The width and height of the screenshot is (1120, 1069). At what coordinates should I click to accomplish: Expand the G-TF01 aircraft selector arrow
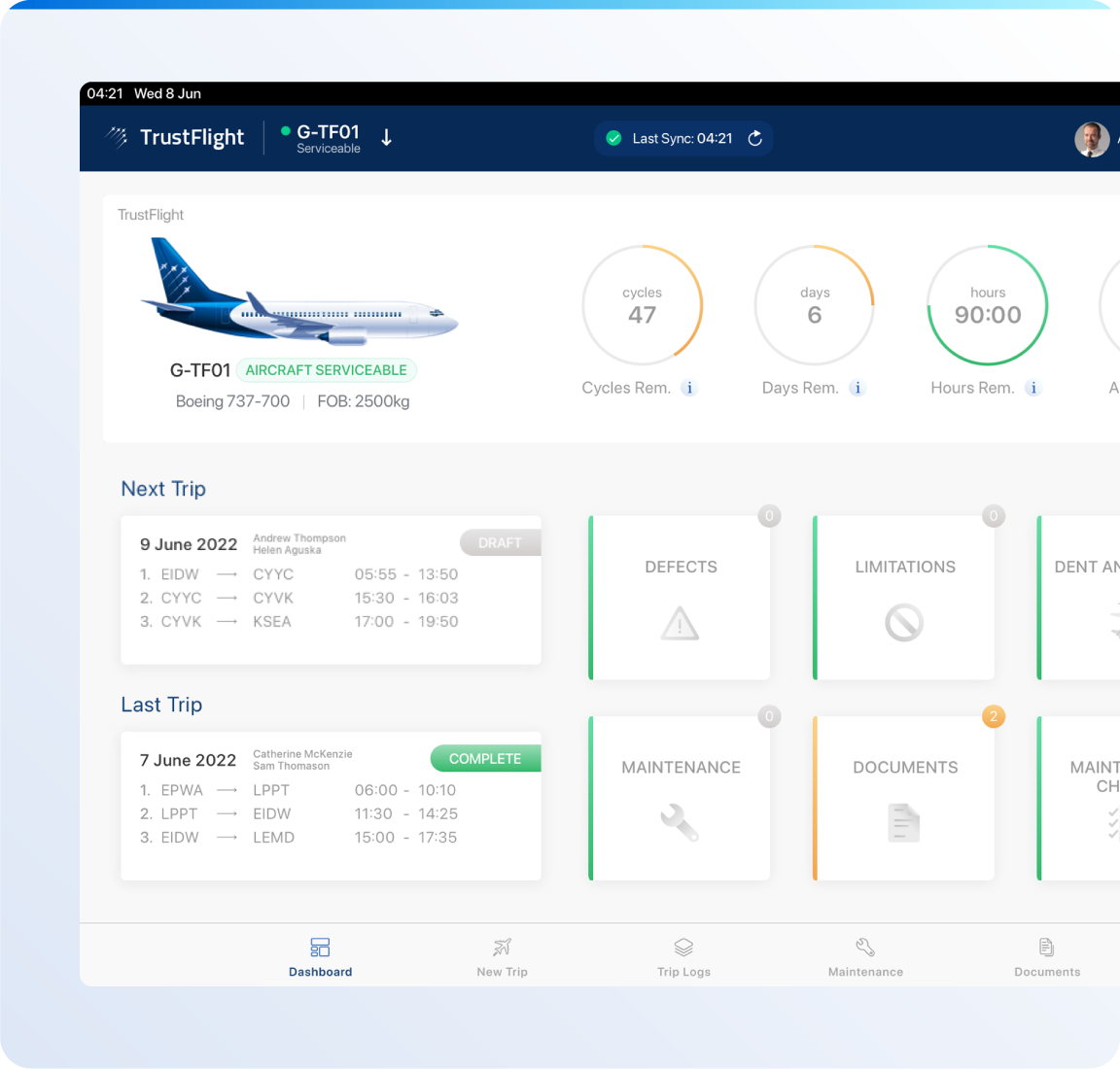tap(386, 138)
